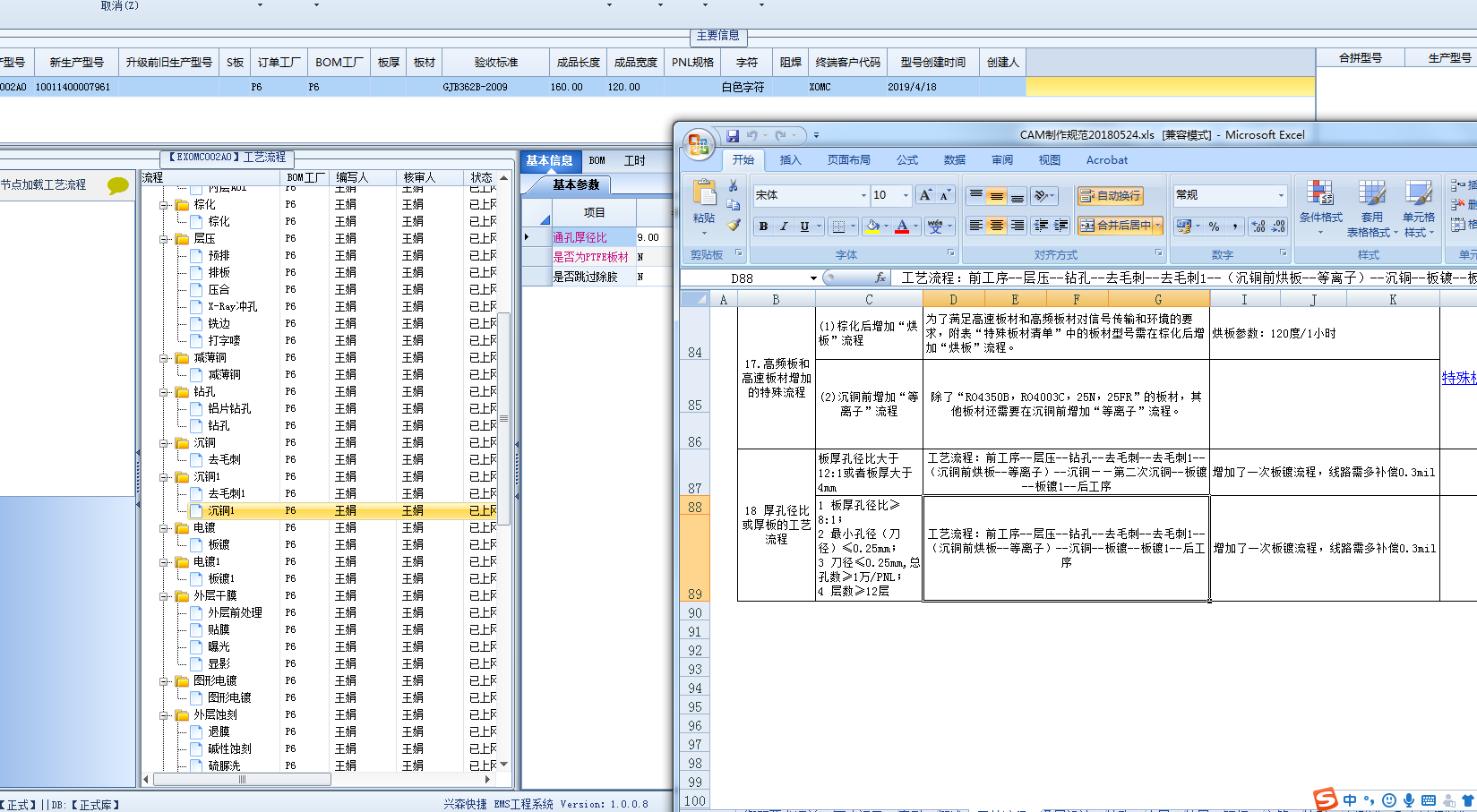This screenshot has width=1477, height=812.
Task: Switch to 页面布局 ribbon tab
Action: tap(849, 160)
